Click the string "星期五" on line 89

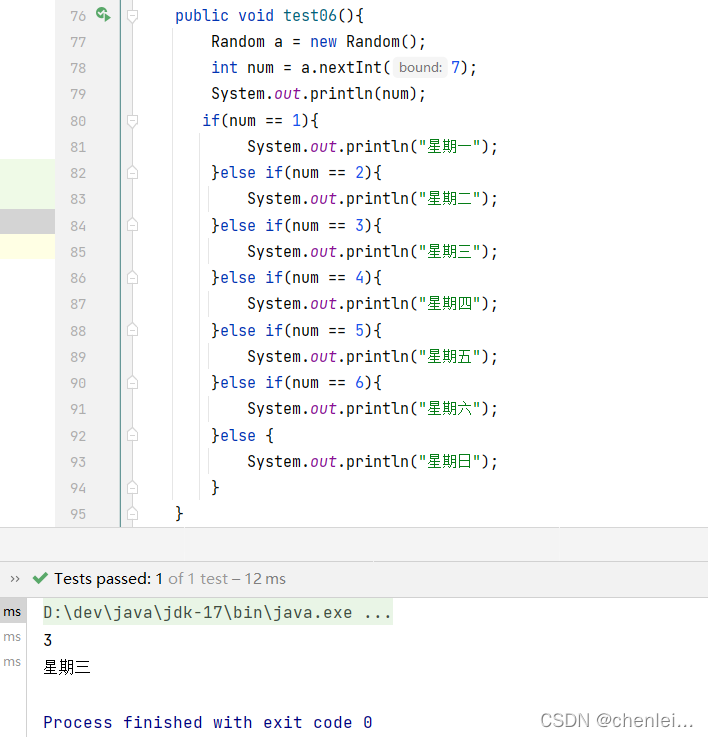tap(449, 357)
